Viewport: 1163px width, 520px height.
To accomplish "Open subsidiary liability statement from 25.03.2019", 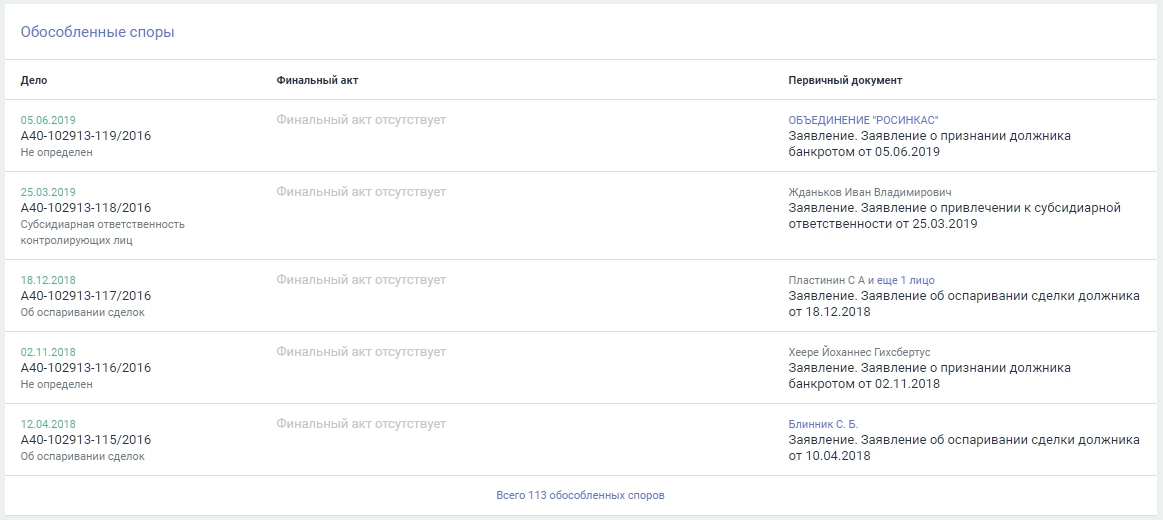I will coord(955,216).
